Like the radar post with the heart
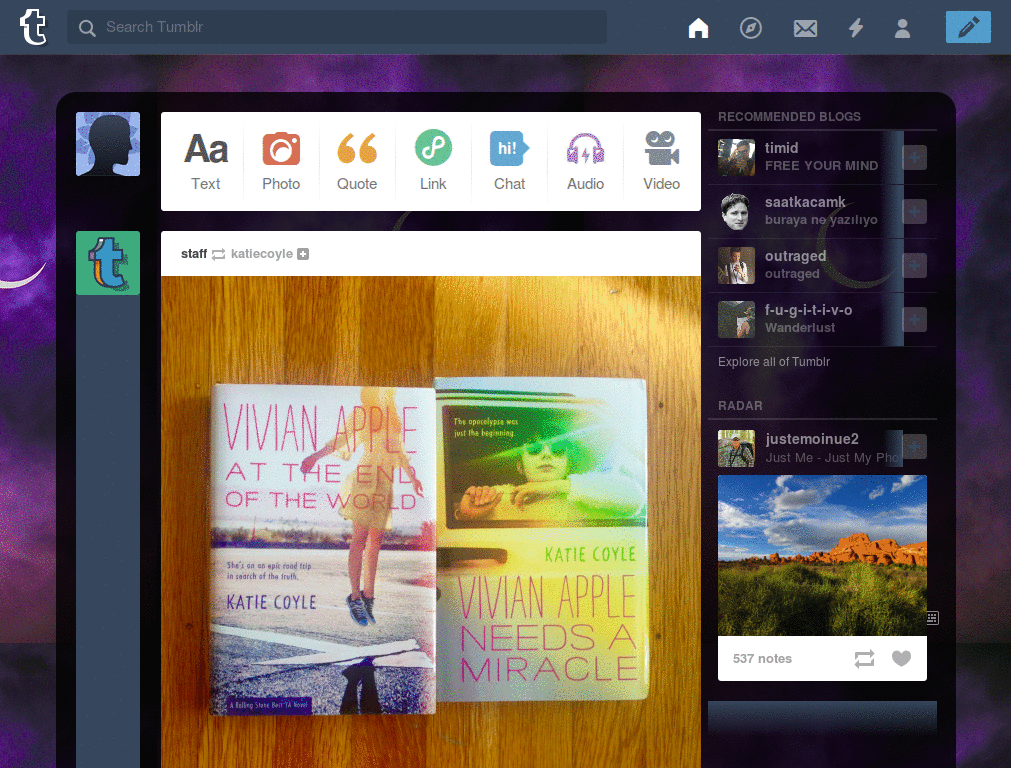 click(901, 659)
